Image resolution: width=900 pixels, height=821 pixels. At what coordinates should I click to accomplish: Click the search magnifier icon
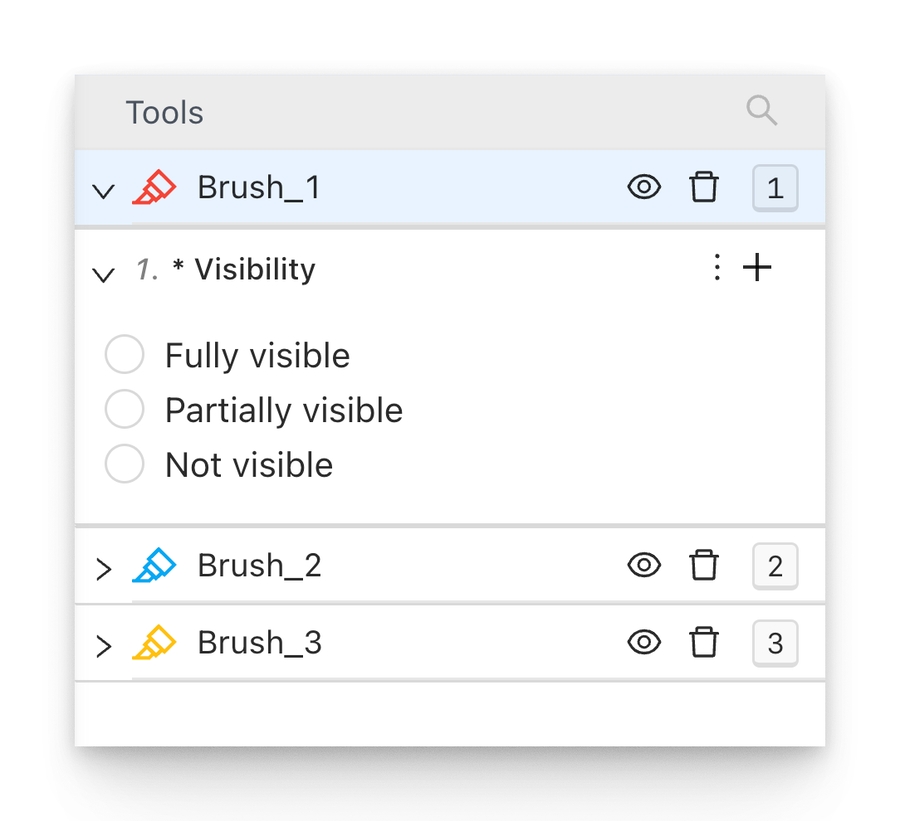(762, 111)
